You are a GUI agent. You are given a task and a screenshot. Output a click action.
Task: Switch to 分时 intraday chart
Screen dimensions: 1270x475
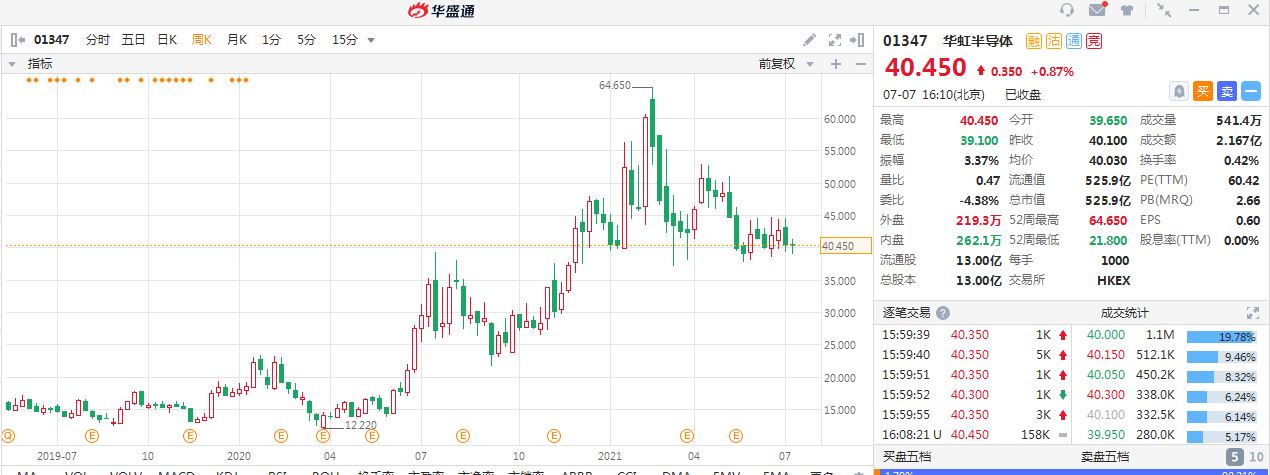98,40
